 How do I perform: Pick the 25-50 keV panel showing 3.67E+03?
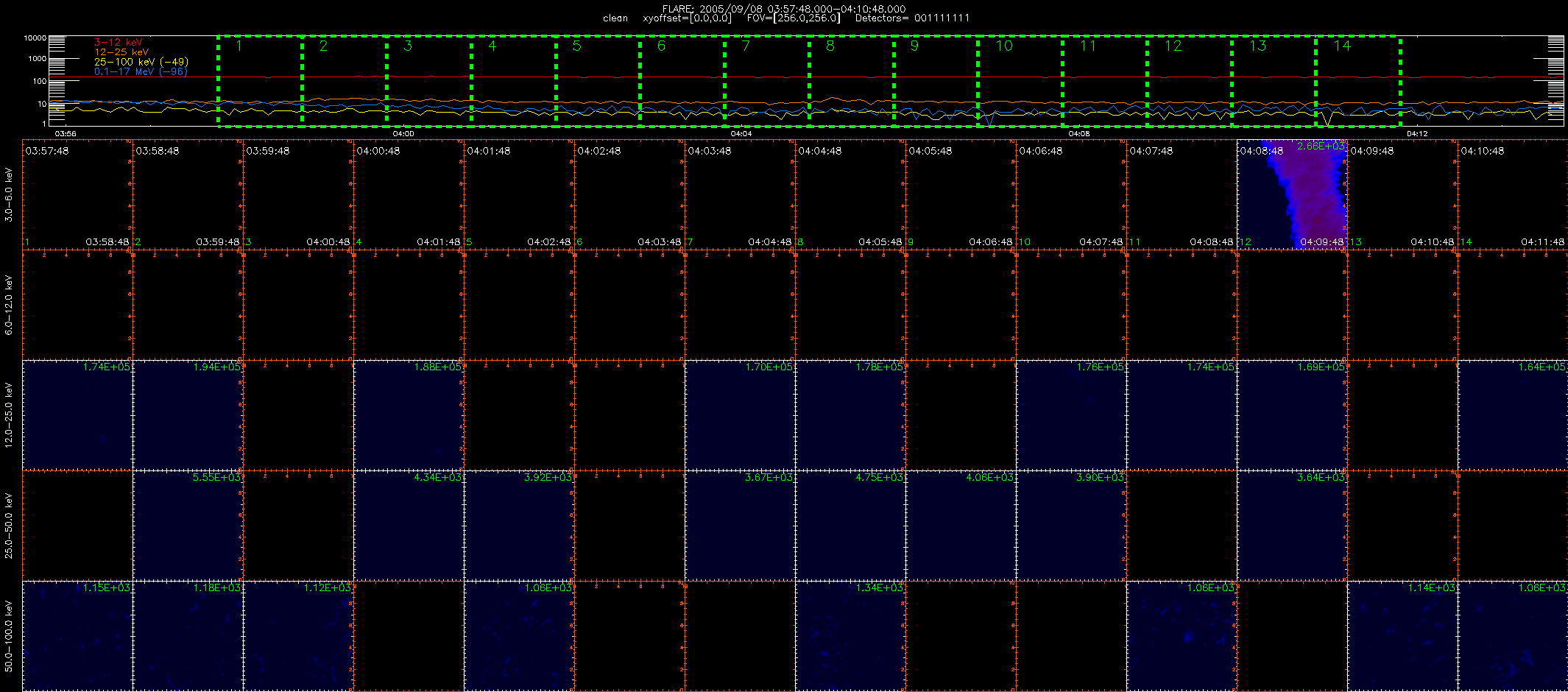[x=740, y=526]
